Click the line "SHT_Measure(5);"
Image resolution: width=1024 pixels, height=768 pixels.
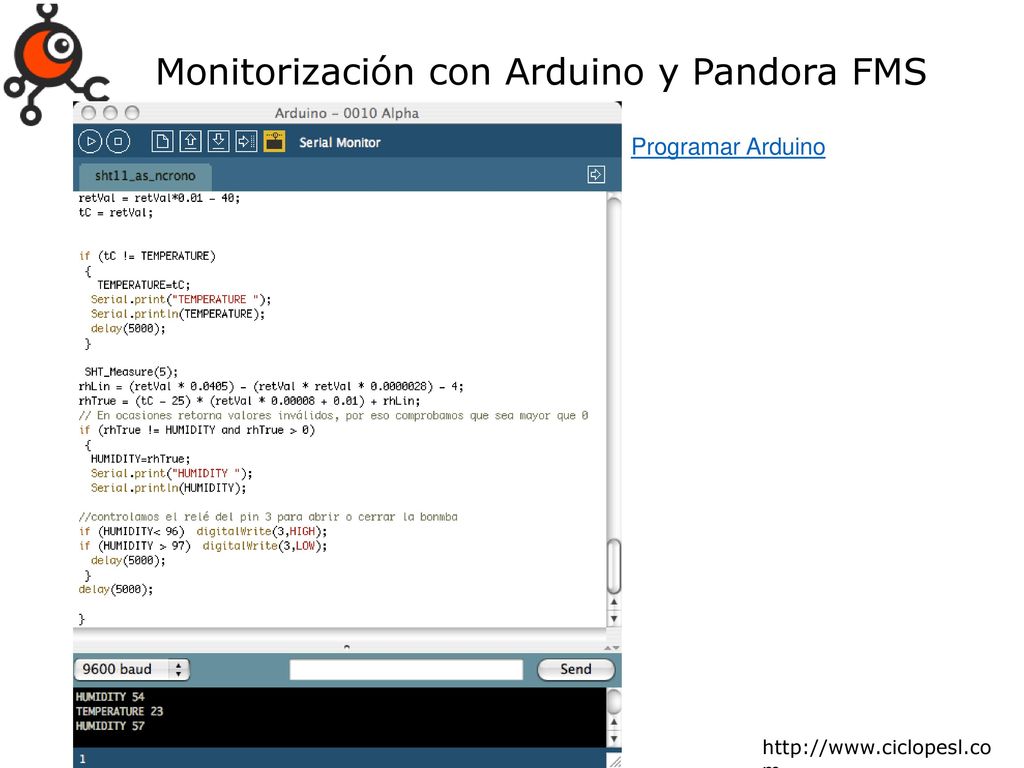(x=131, y=372)
